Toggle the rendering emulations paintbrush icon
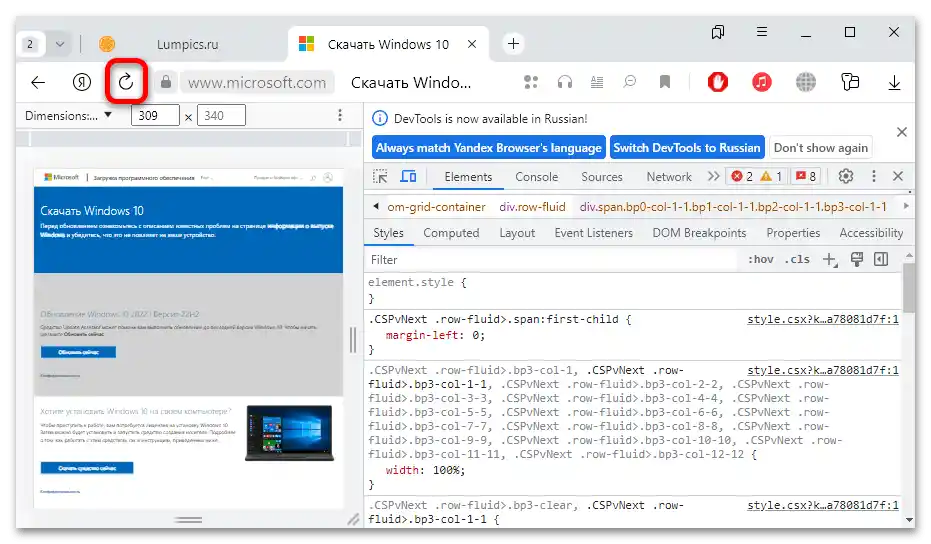This screenshot has height=544, width=931. point(856,259)
